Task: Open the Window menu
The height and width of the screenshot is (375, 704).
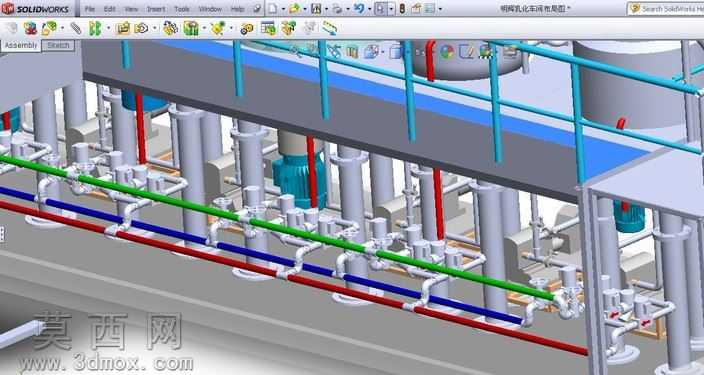Action: point(210,9)
